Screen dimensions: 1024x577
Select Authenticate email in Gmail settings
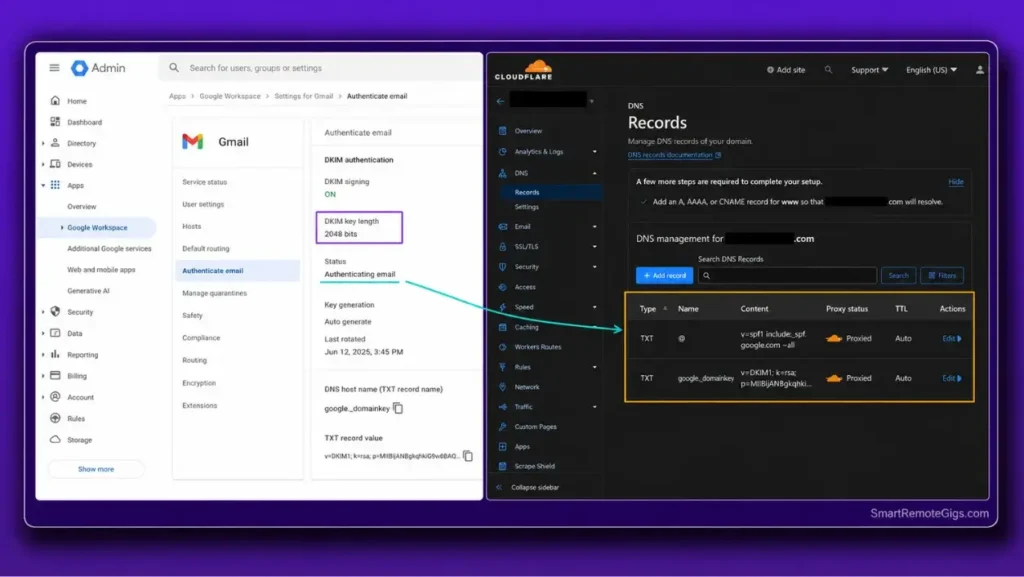click(237, 270)
